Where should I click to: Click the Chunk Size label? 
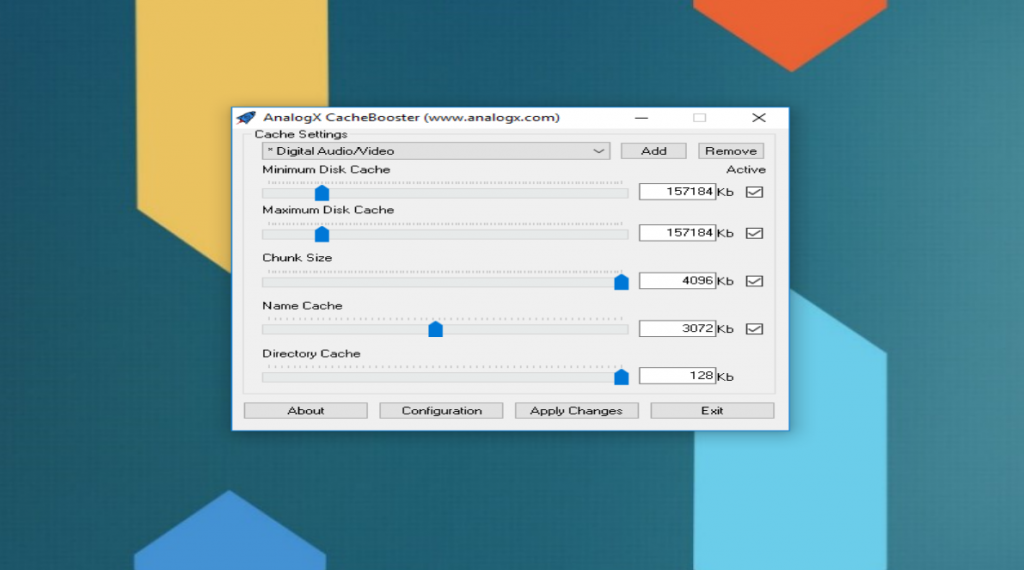coord(297,257)
